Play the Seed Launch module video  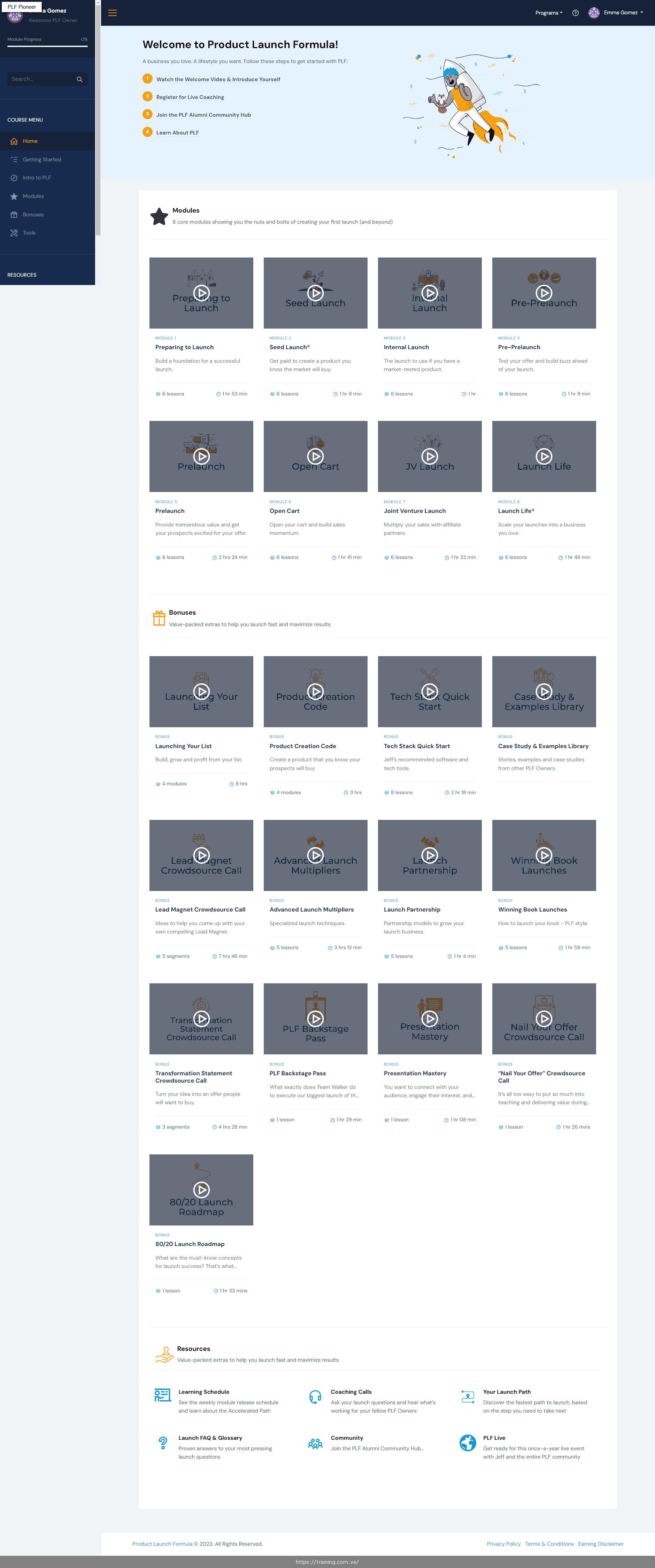pyautogui.click(x=315, y=293)
